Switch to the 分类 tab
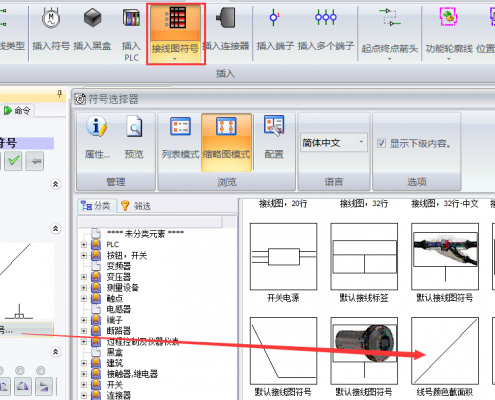 click(96, 206)
